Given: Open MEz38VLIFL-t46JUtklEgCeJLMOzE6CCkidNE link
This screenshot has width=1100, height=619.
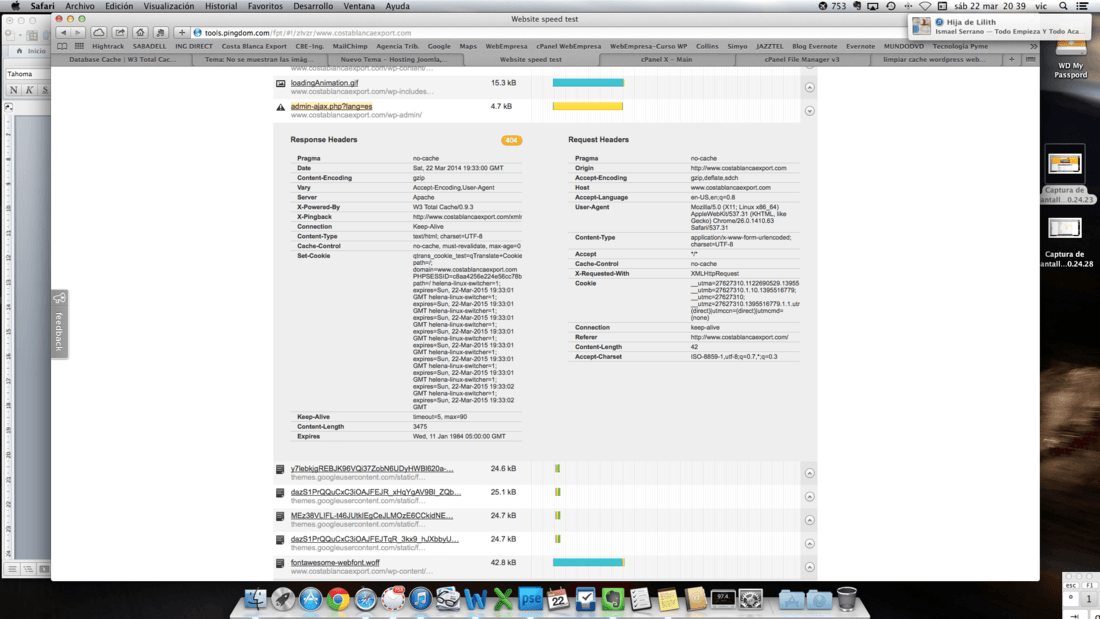Looking at the screenshot, I should 372,516.
